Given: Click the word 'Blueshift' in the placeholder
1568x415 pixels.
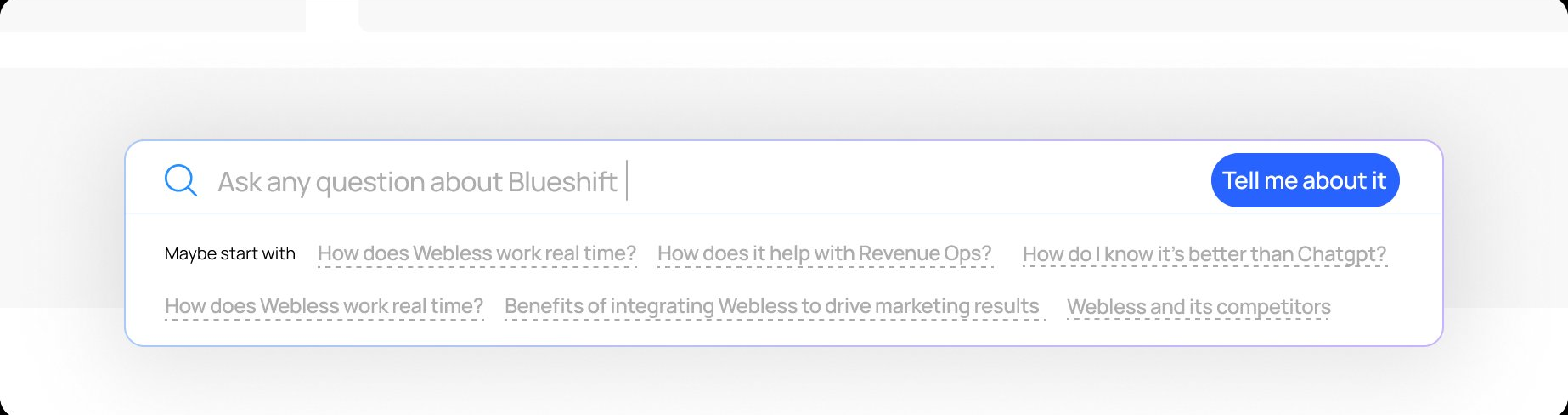Looking at the screenshot, I should pyautogui.click(x=562, y=182).
